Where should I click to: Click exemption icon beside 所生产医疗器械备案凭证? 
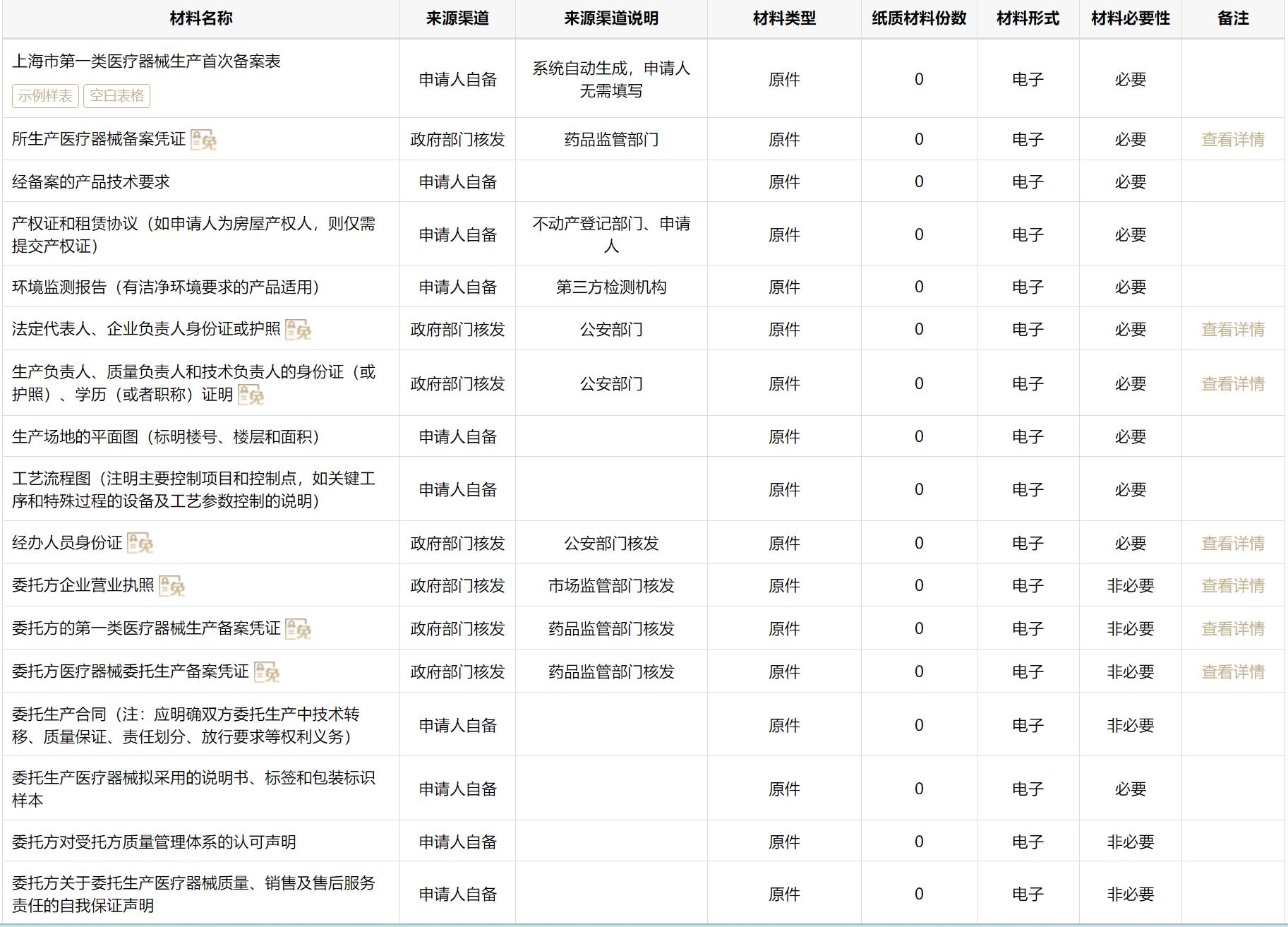(x=203, y=140)
